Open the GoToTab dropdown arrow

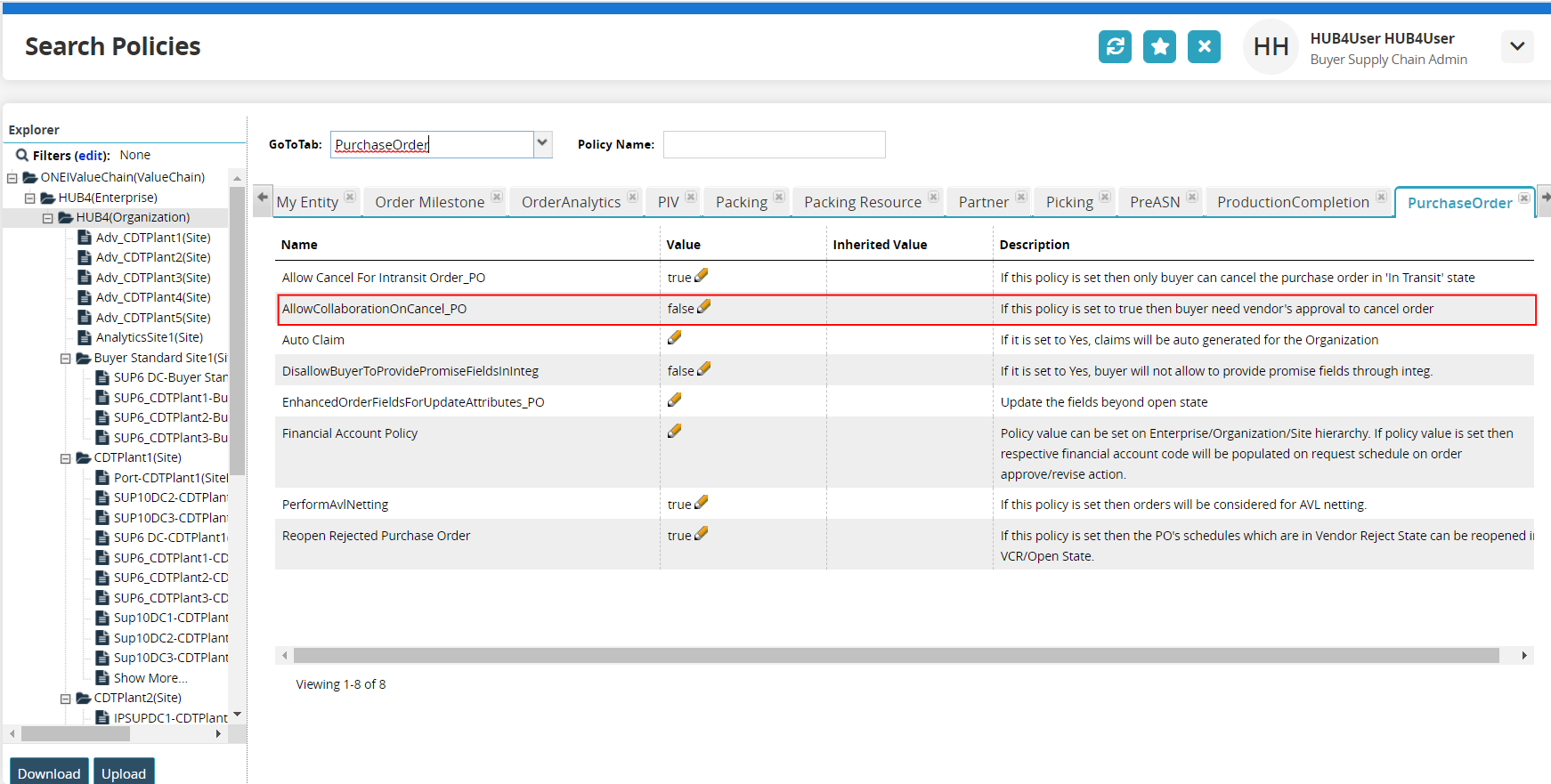(x=542, y=144)
